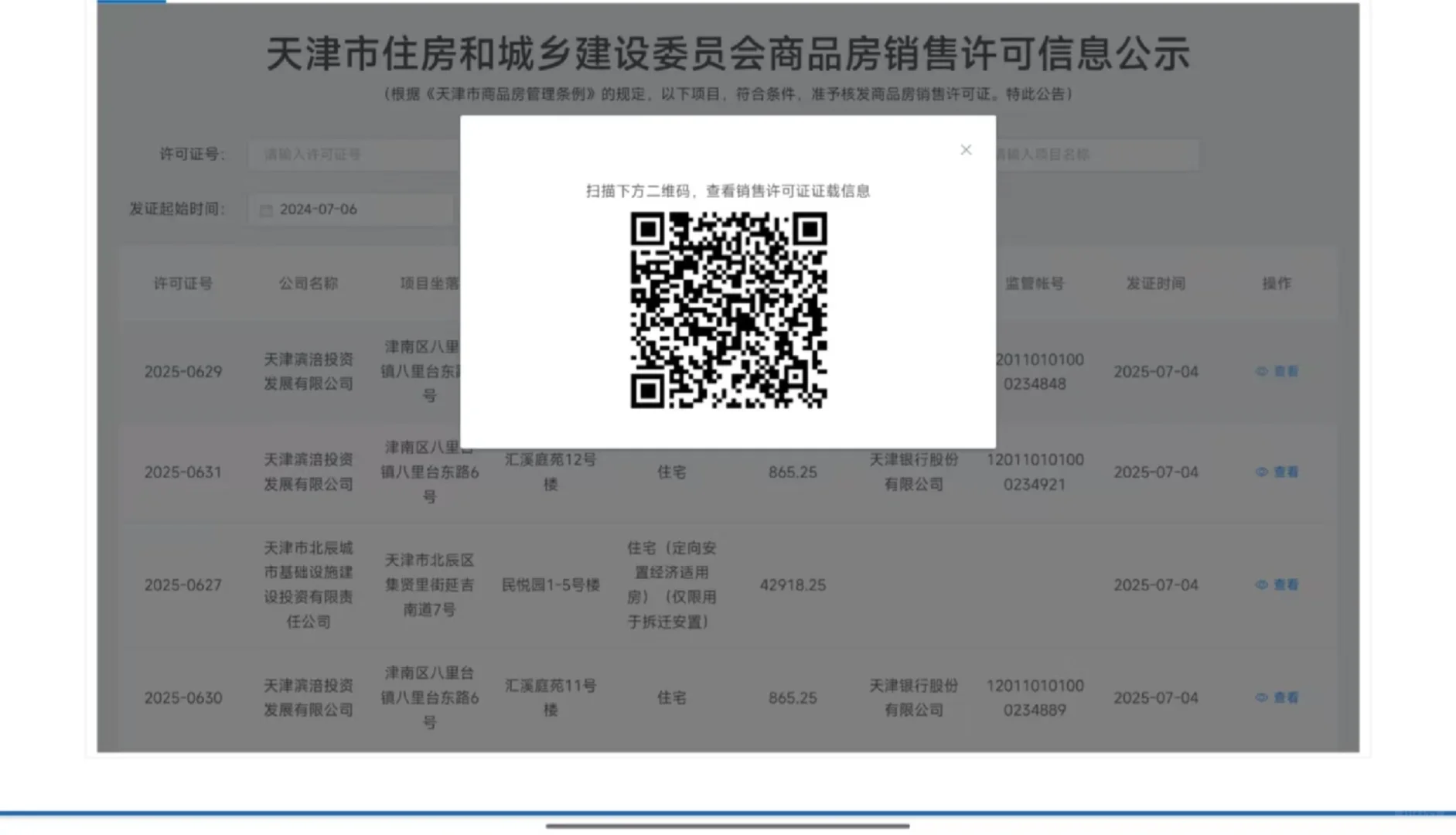Viewport: 1456px width, 835px height.
Task: View details for permit 2025-0630
Action: click(1277, 698)
